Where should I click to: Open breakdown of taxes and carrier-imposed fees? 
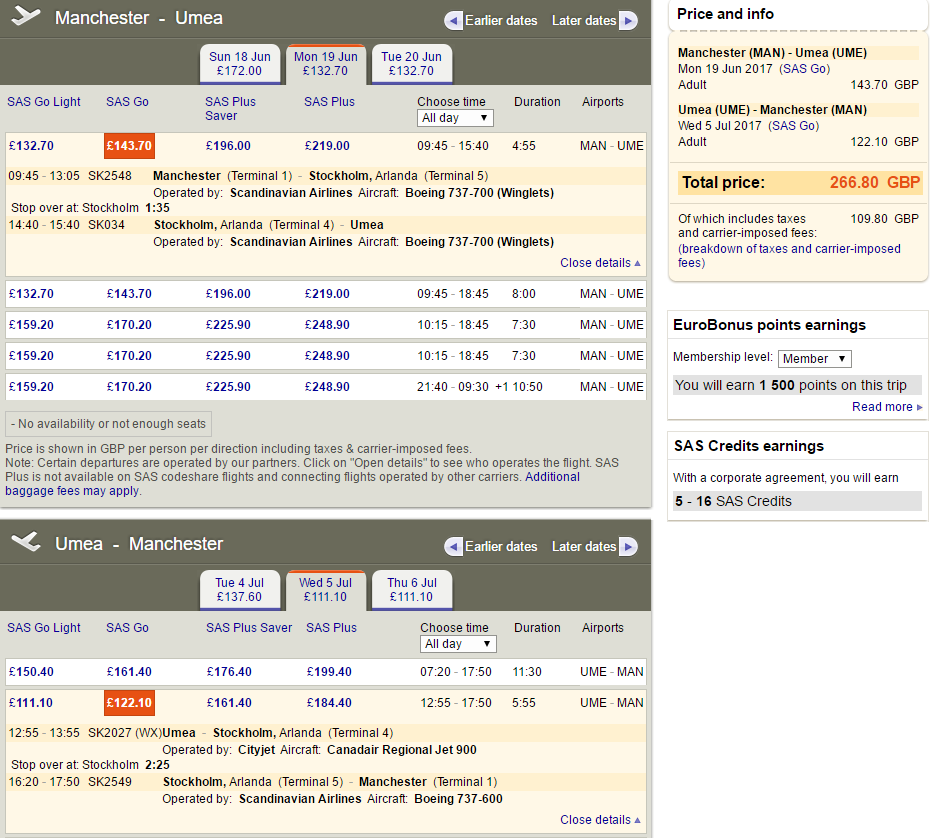[789, 256]
